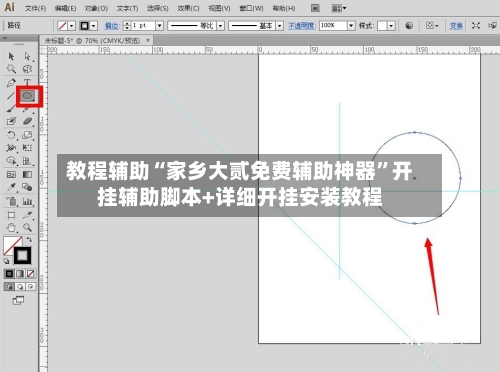This screenshot has width=500, height=372.
Task: Select the Mesh tool
Action: [11, 174]
